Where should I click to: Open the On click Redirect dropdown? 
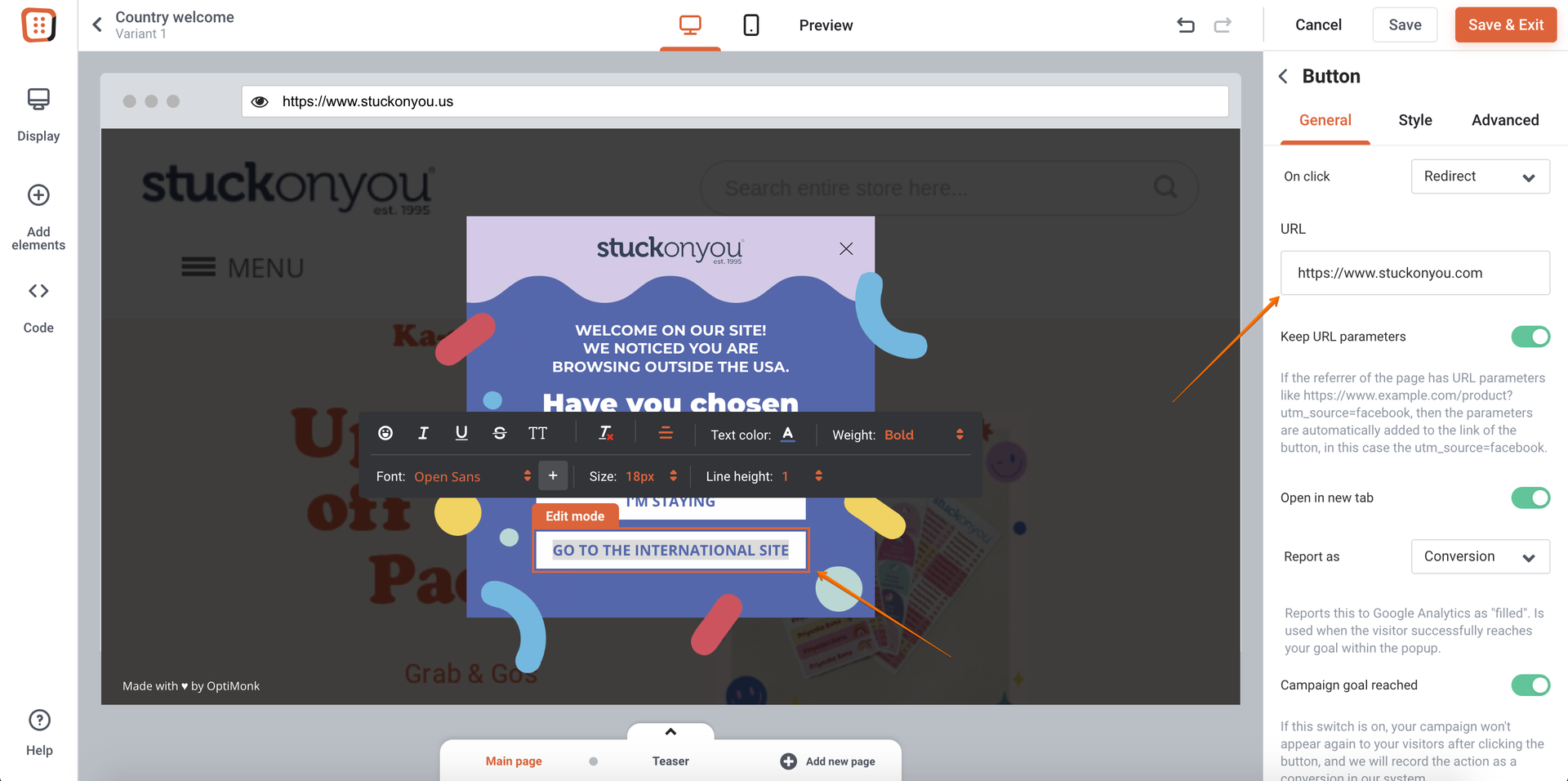pos(1480,176)
